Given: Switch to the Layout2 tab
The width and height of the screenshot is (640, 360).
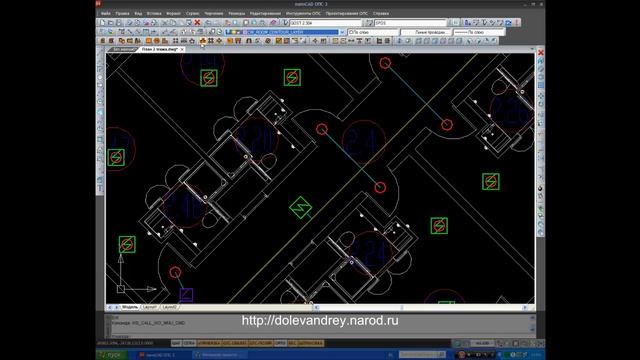Looking at the screenshot, I should click(x=169, y=307).
